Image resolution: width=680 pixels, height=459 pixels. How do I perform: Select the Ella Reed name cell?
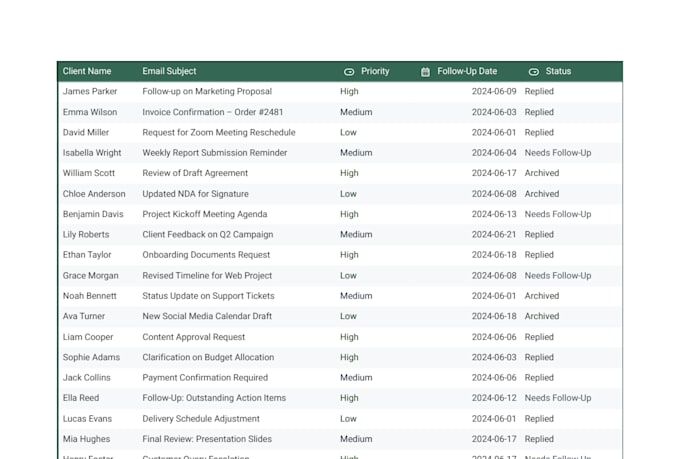coord(81,398)
